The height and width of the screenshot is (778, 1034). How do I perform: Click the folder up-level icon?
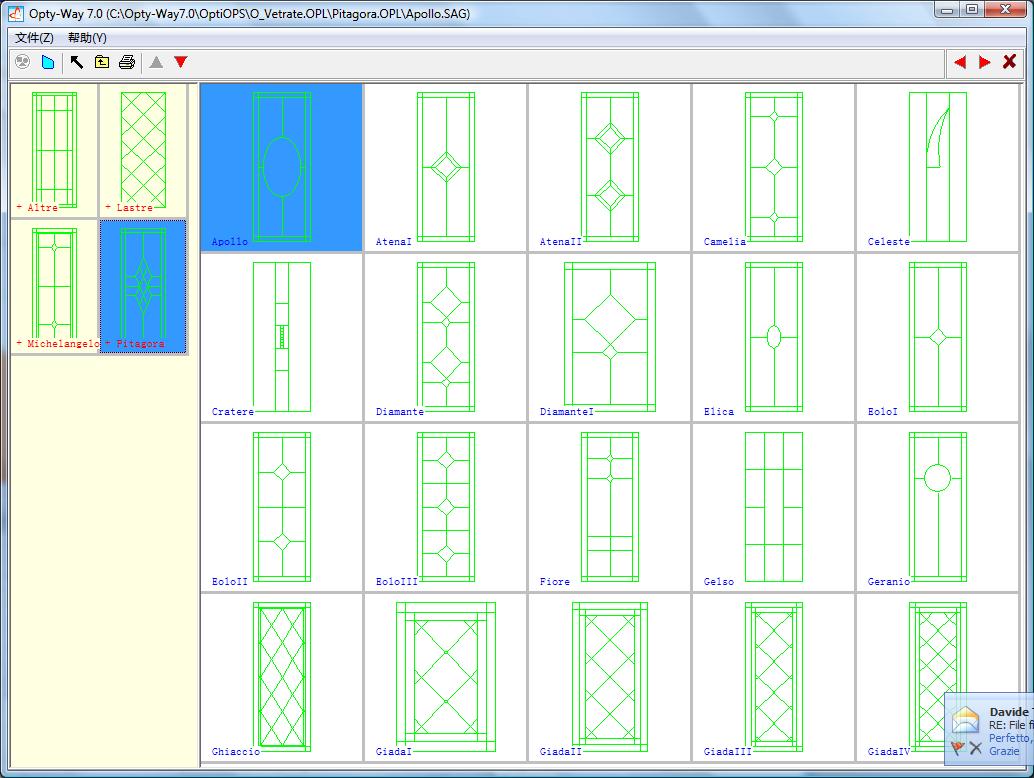click(102, 62)
